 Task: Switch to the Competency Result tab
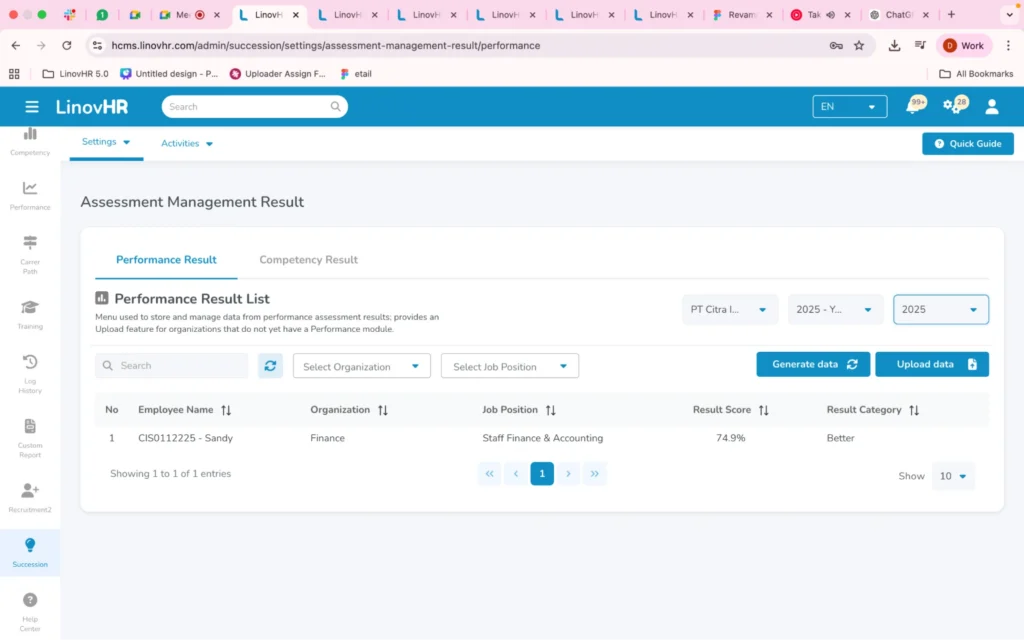point(308,259)
